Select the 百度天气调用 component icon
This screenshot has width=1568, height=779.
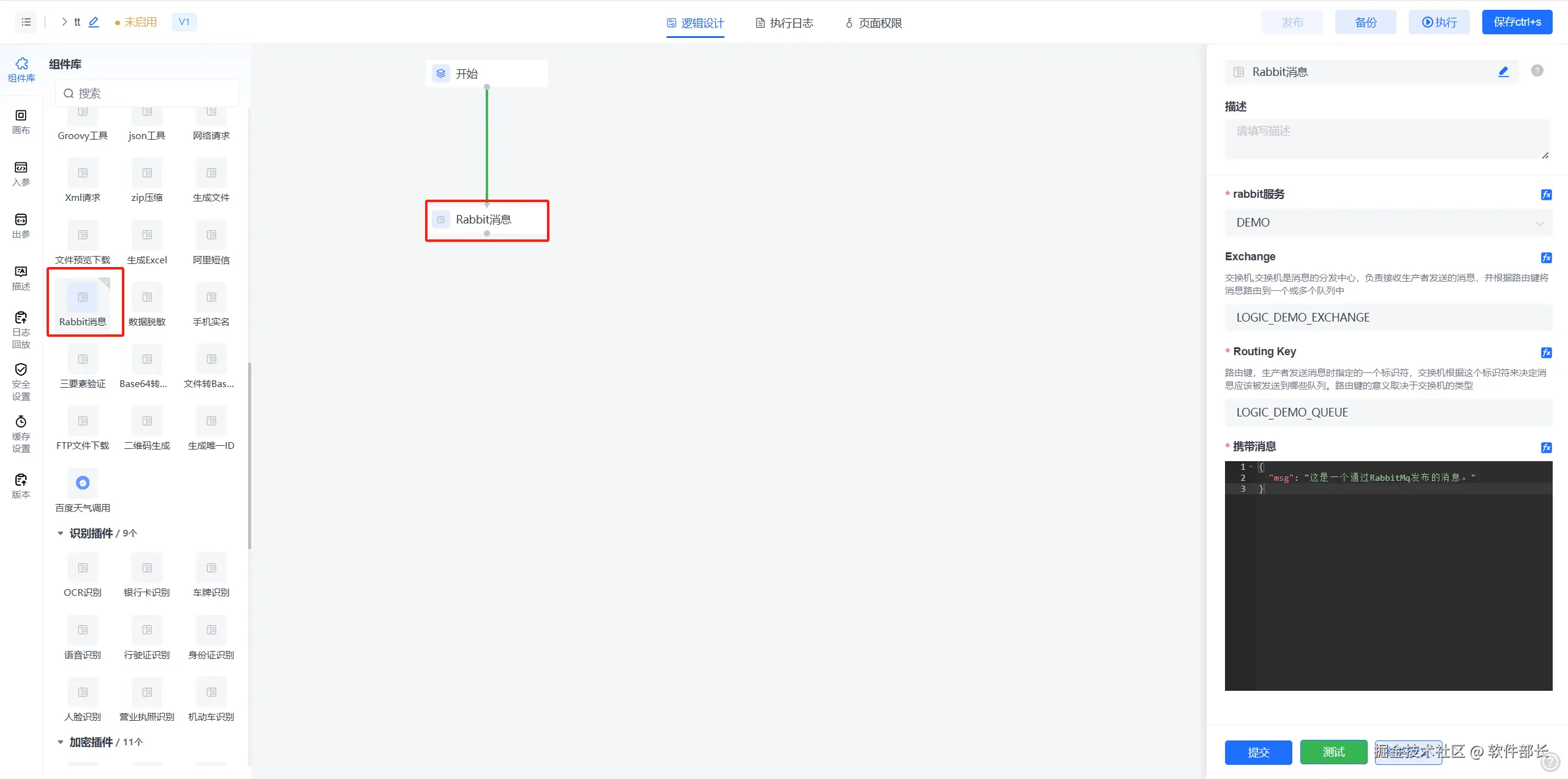(x=83, y=483)
